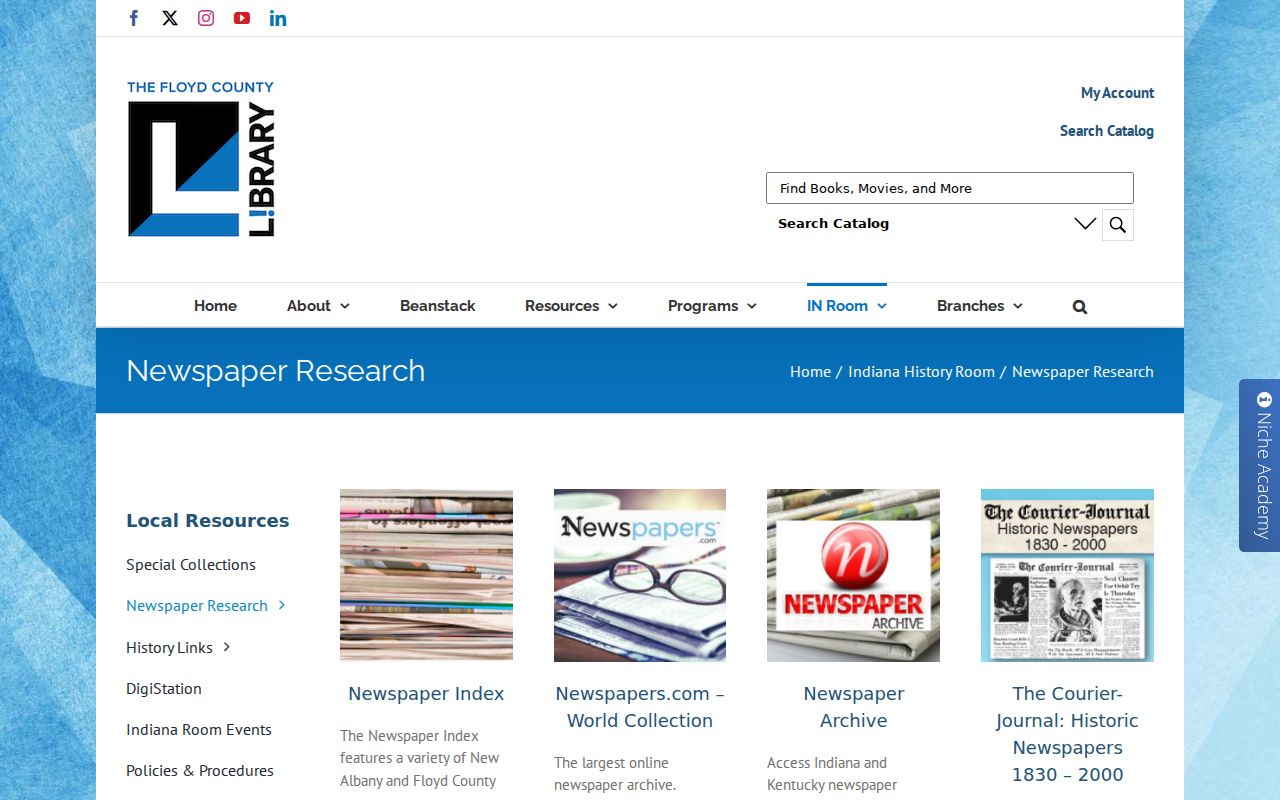The height and width of the screenshot is (800, 1280).
Task: Expand the Resources menu
Action: 571,306
